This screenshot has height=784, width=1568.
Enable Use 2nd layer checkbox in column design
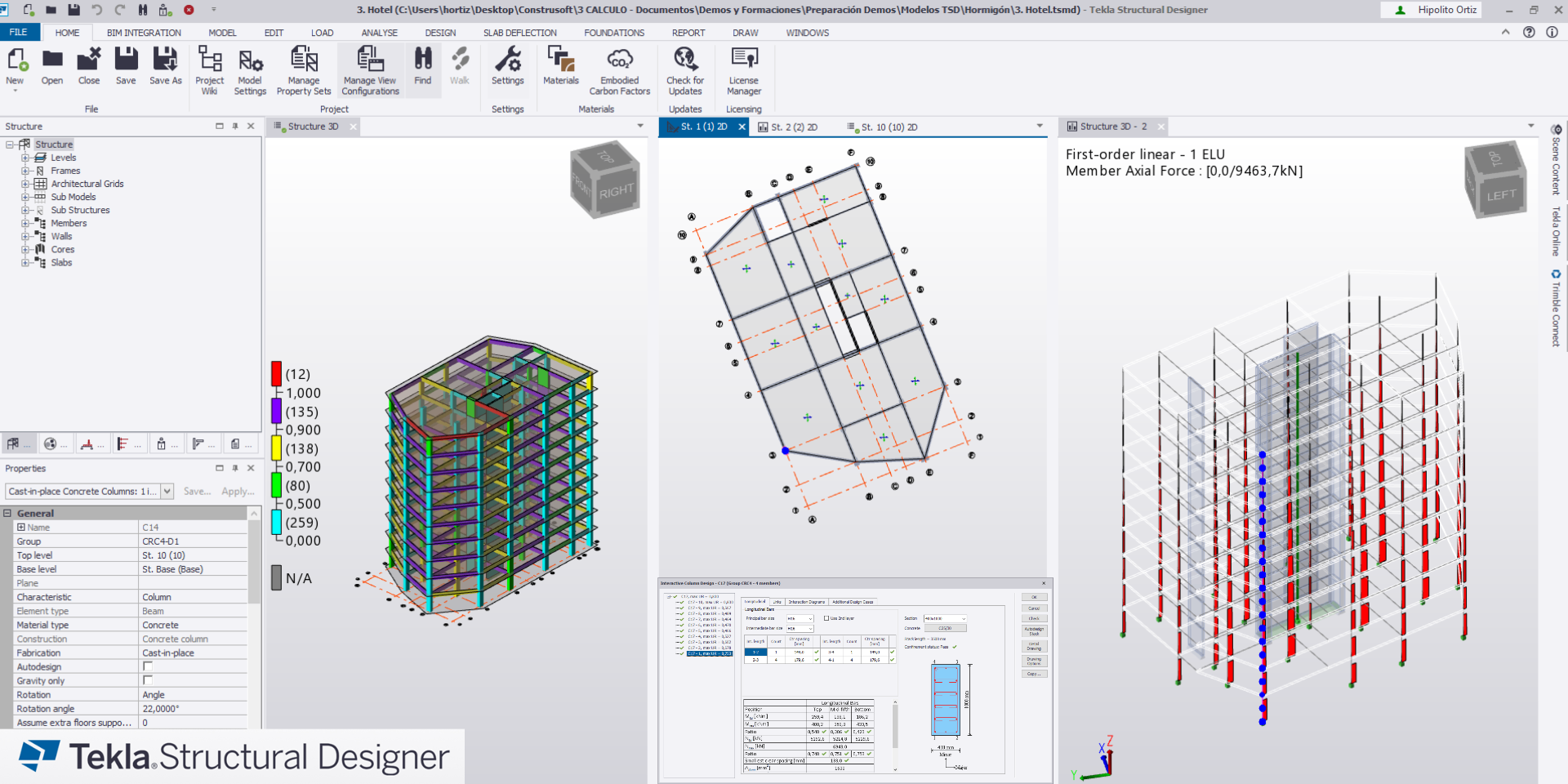(x=826, y=618)
